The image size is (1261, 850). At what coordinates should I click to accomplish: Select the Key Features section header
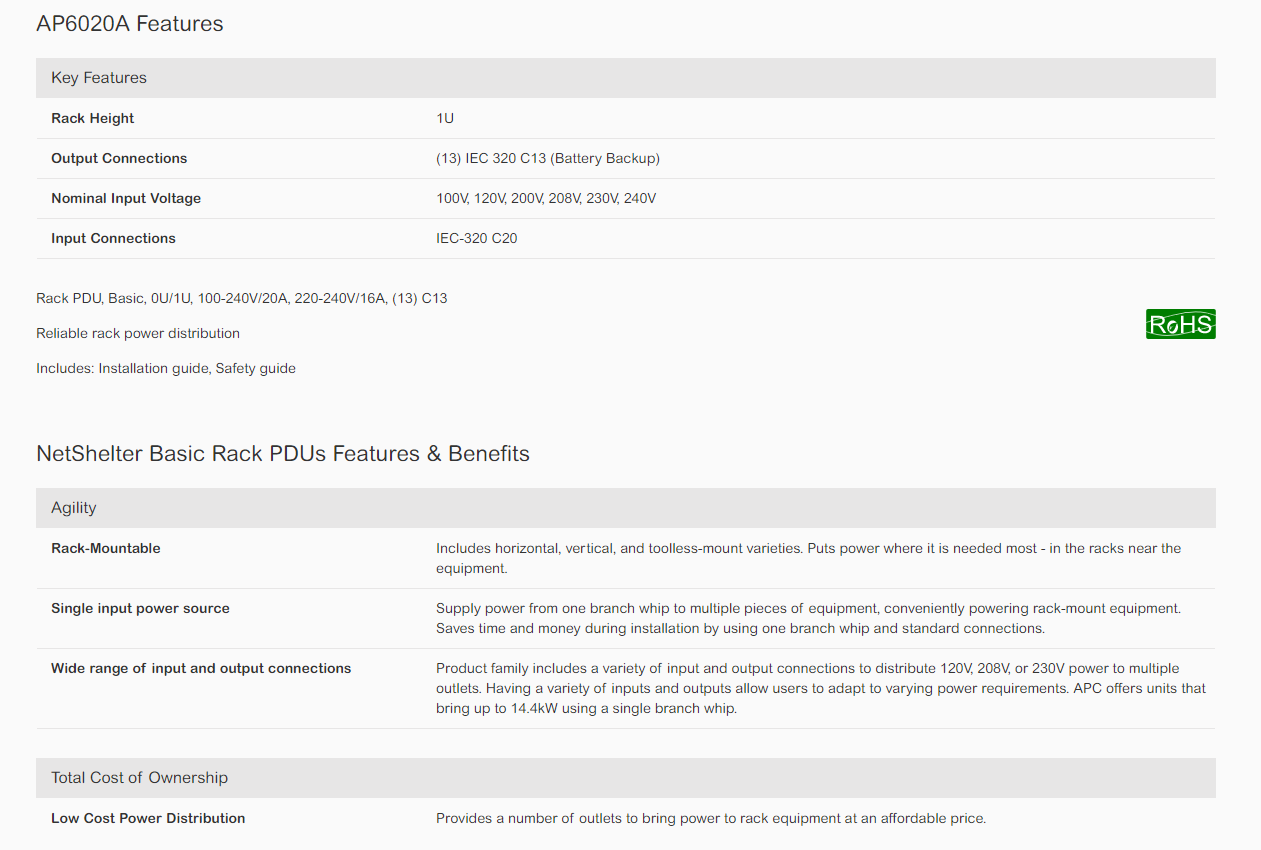point(99,78)
